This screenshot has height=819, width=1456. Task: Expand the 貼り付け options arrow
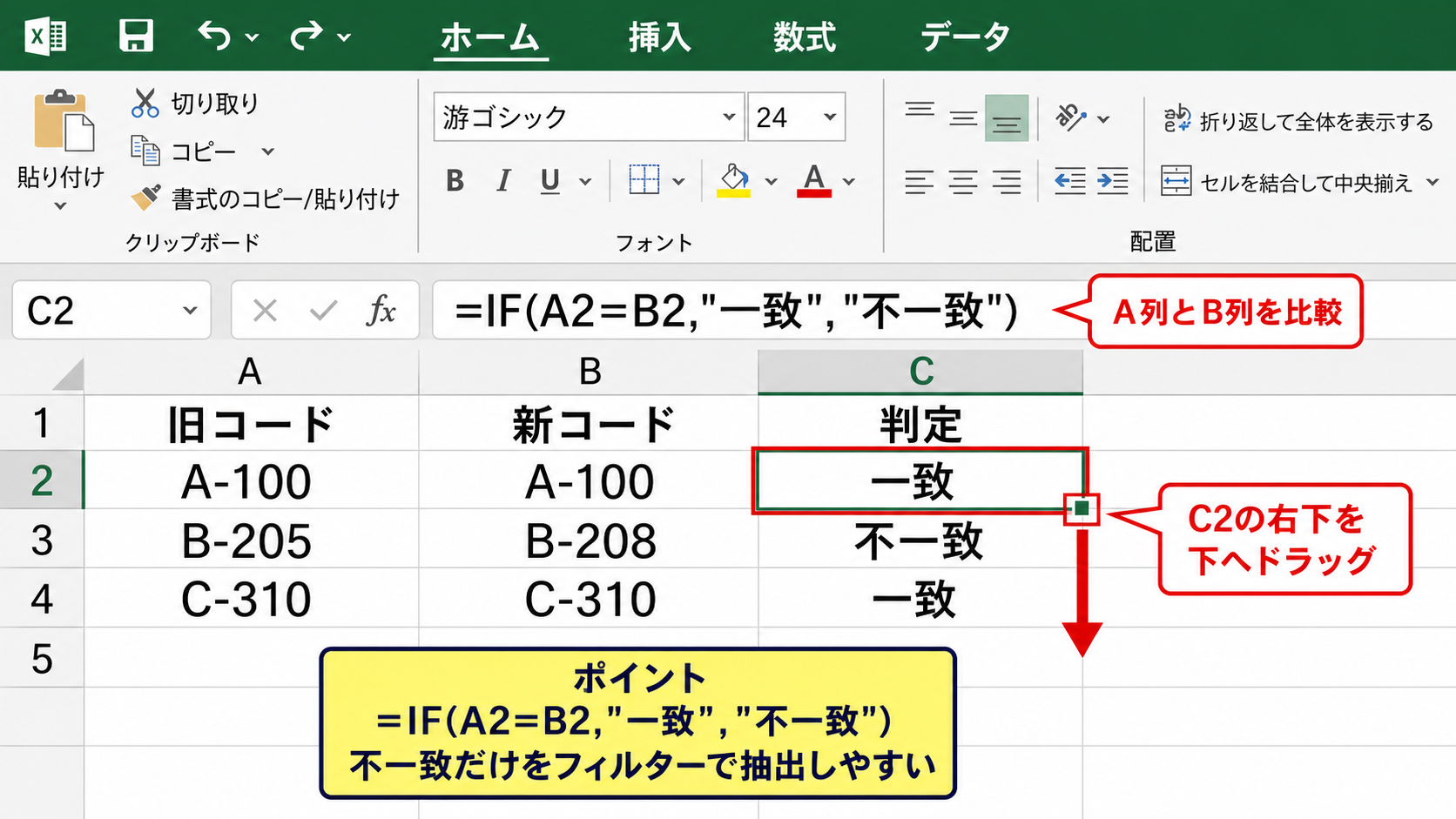(60, 206)
